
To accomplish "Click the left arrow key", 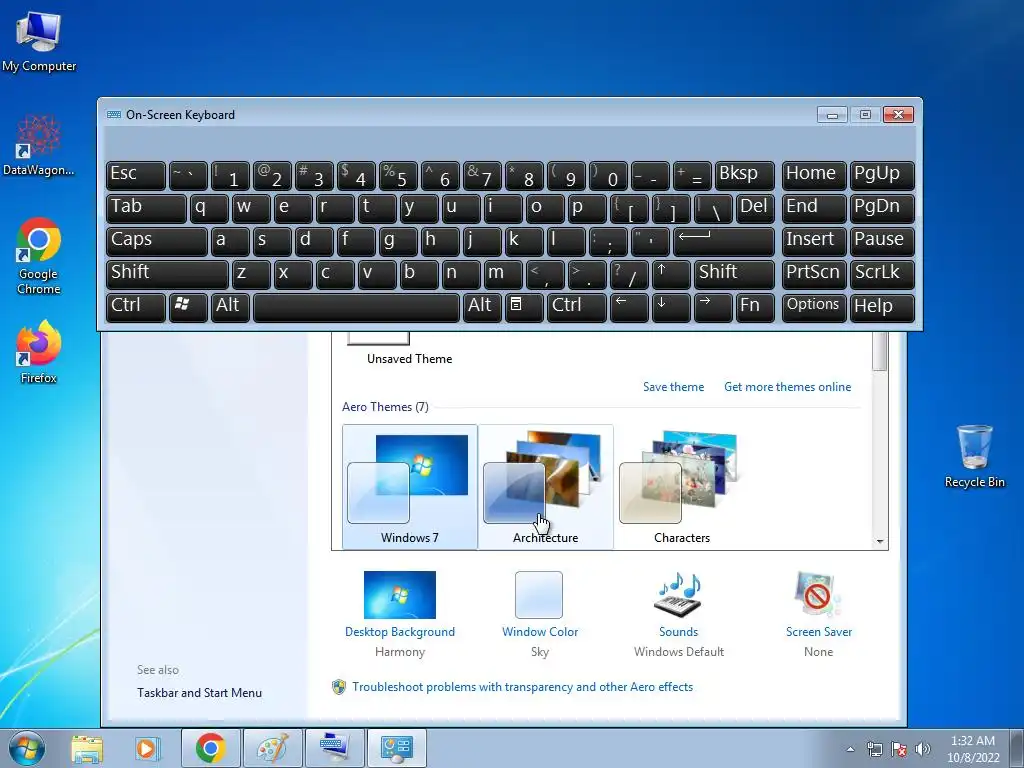I will tap(629, 307).
